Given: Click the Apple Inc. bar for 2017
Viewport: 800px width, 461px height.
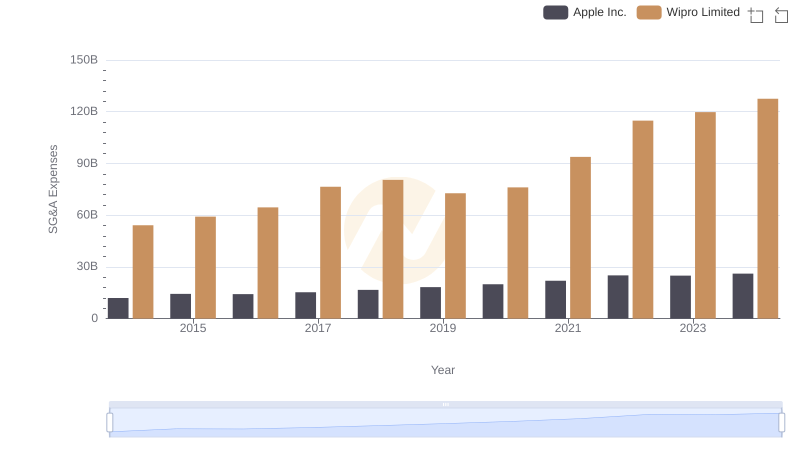Looking at the screenshot, I should tap(306, 305).
